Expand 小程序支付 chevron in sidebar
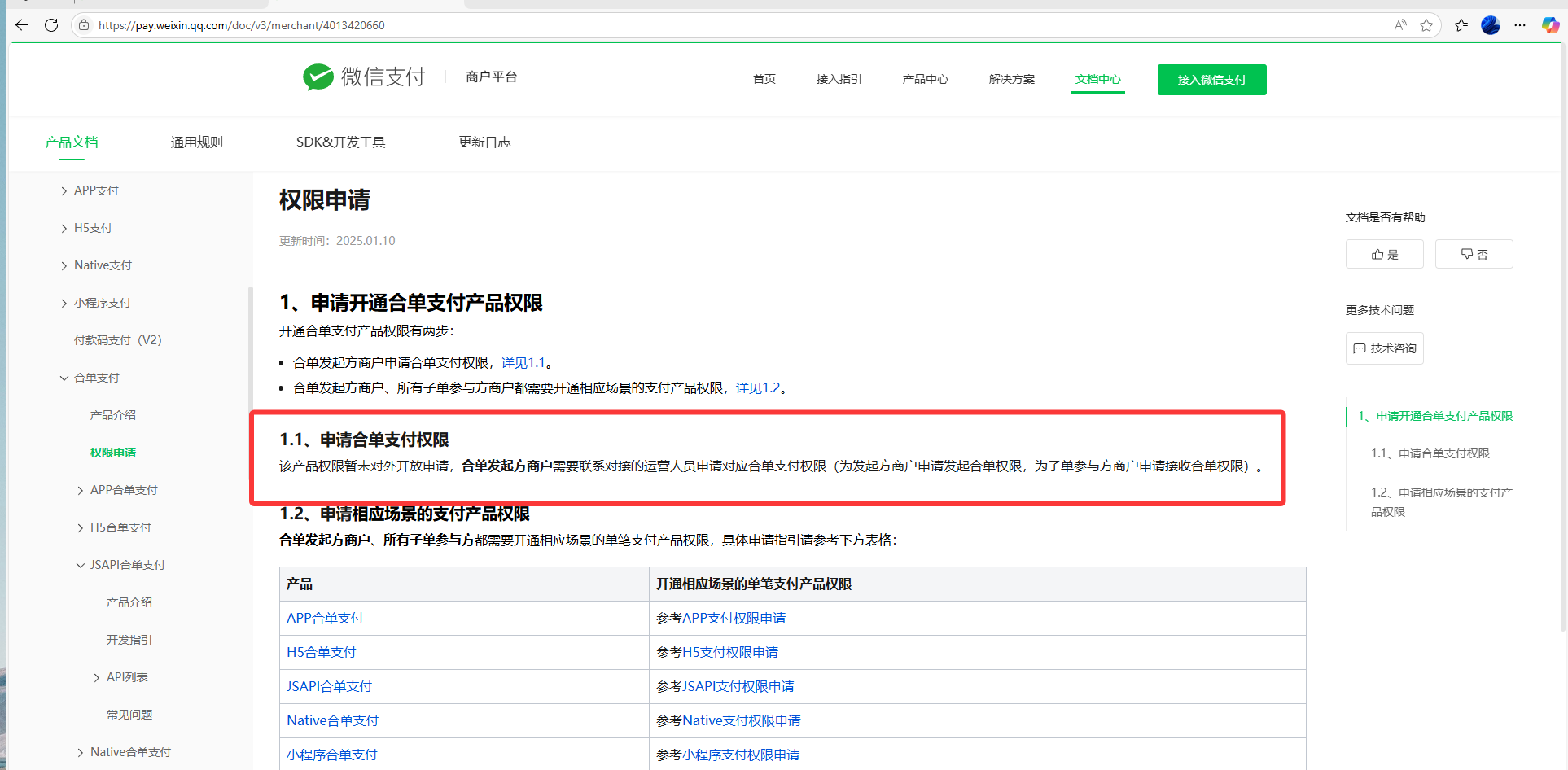This screenshot has height=770, width=1568. point(64,303)
